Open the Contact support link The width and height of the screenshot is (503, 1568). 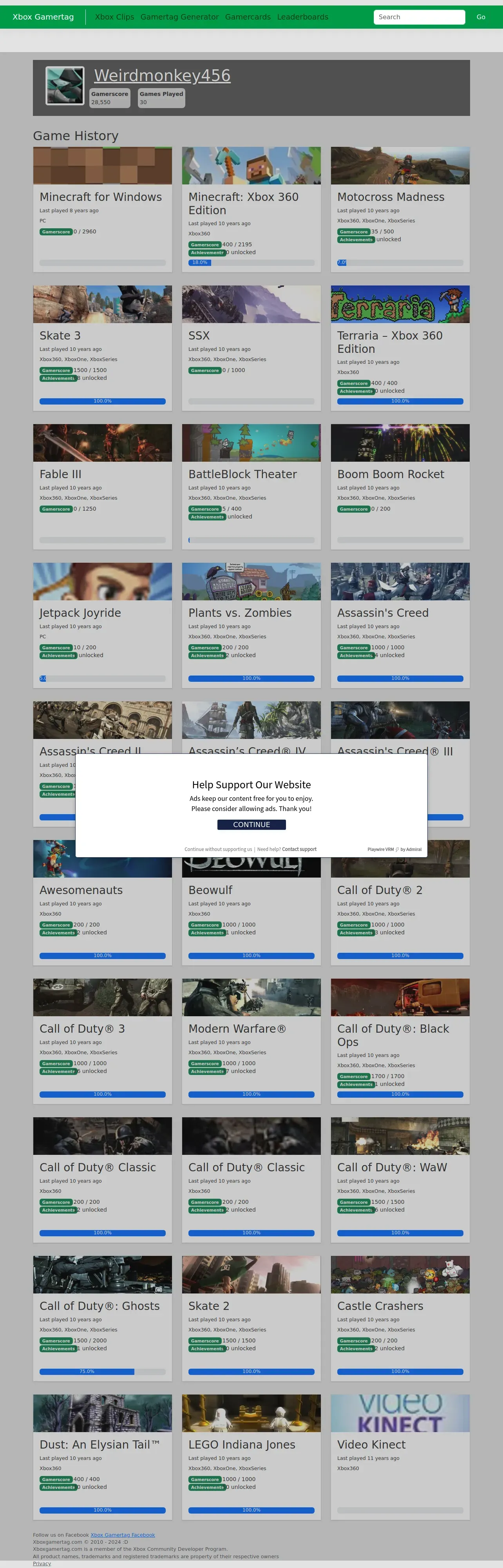[x=299, y=849]
